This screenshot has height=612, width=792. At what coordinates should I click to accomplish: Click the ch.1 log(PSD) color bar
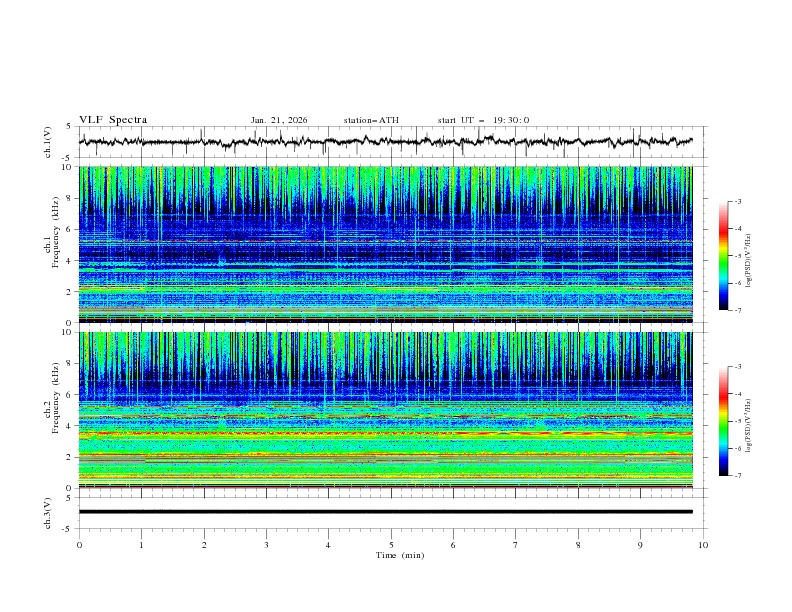(723, 256)
